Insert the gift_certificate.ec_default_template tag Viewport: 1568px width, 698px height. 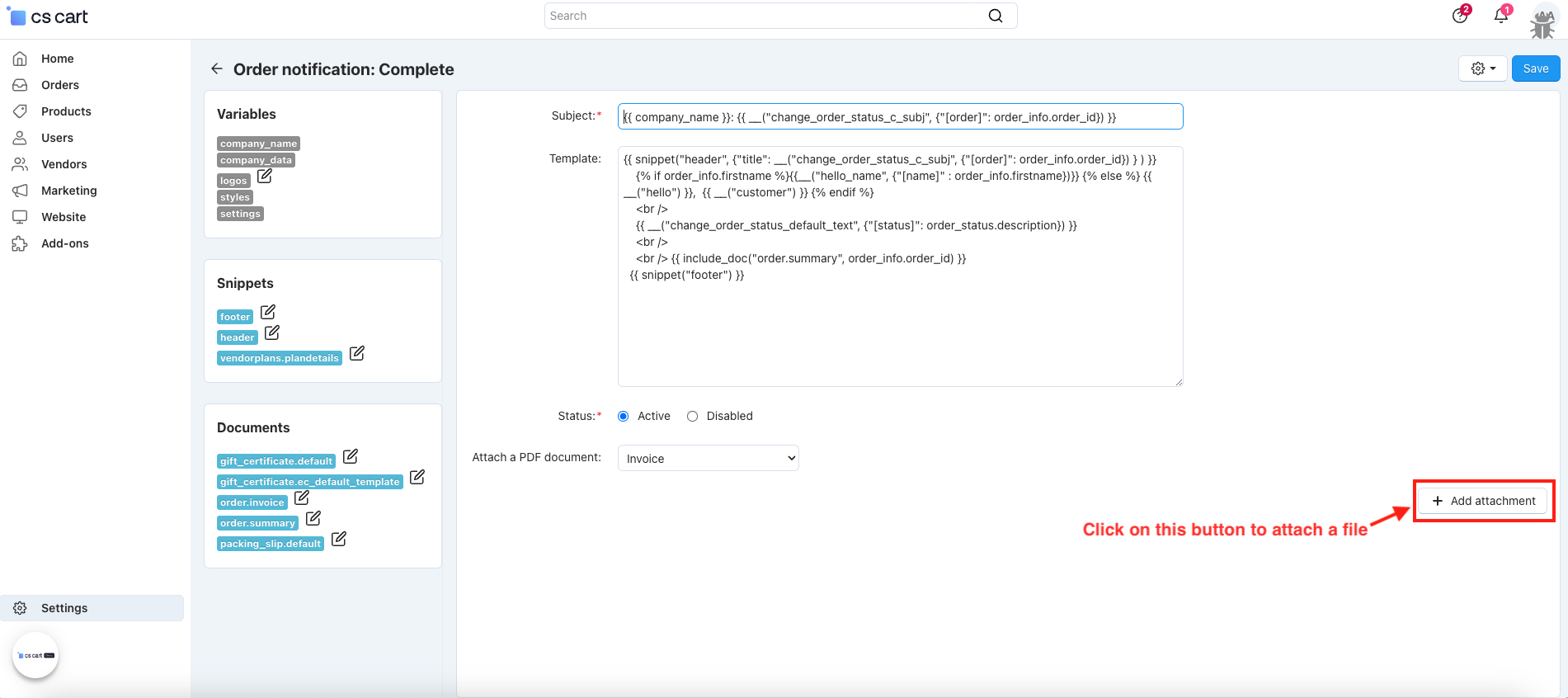pyautogui.click(x=310, y=482)
